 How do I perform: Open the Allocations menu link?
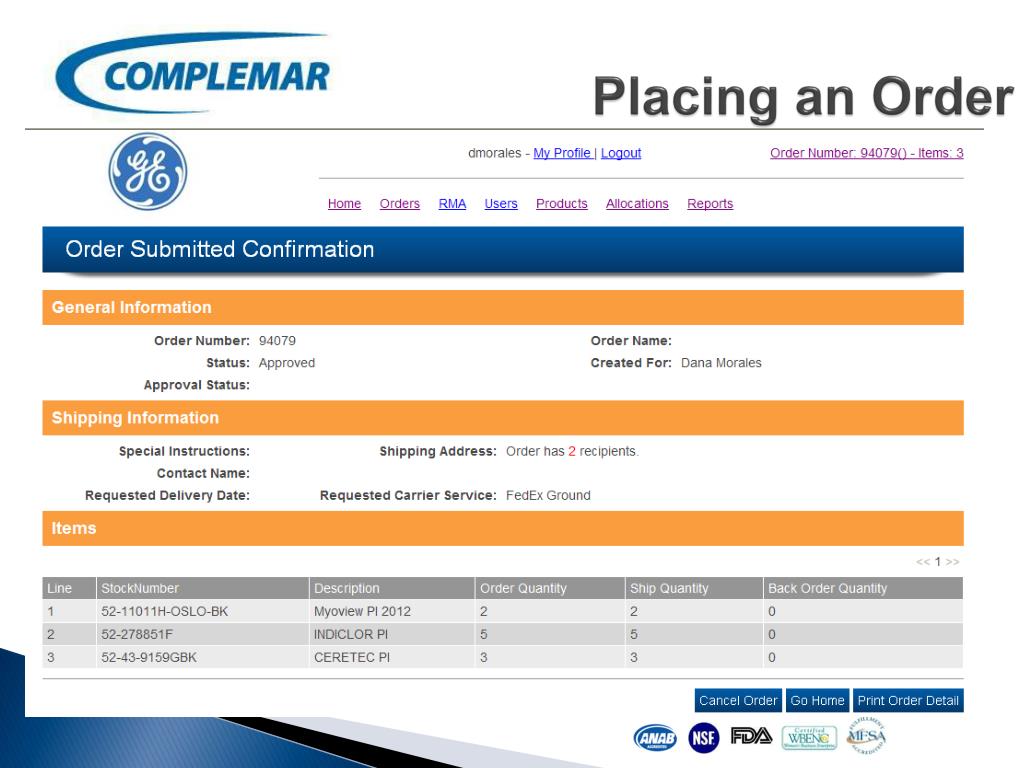coord(637,204)
